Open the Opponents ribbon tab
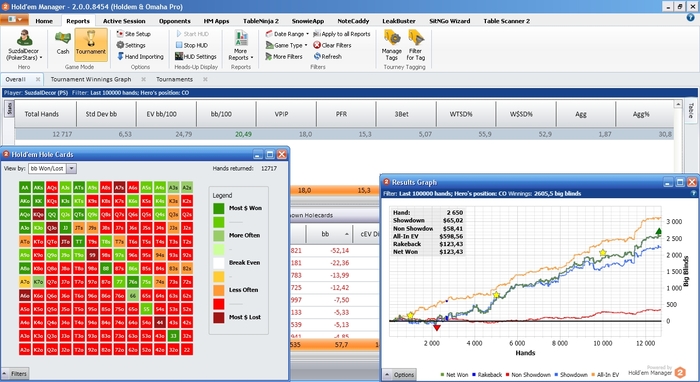The width and height of the screenshot is (700, 382). coord(175,21)
